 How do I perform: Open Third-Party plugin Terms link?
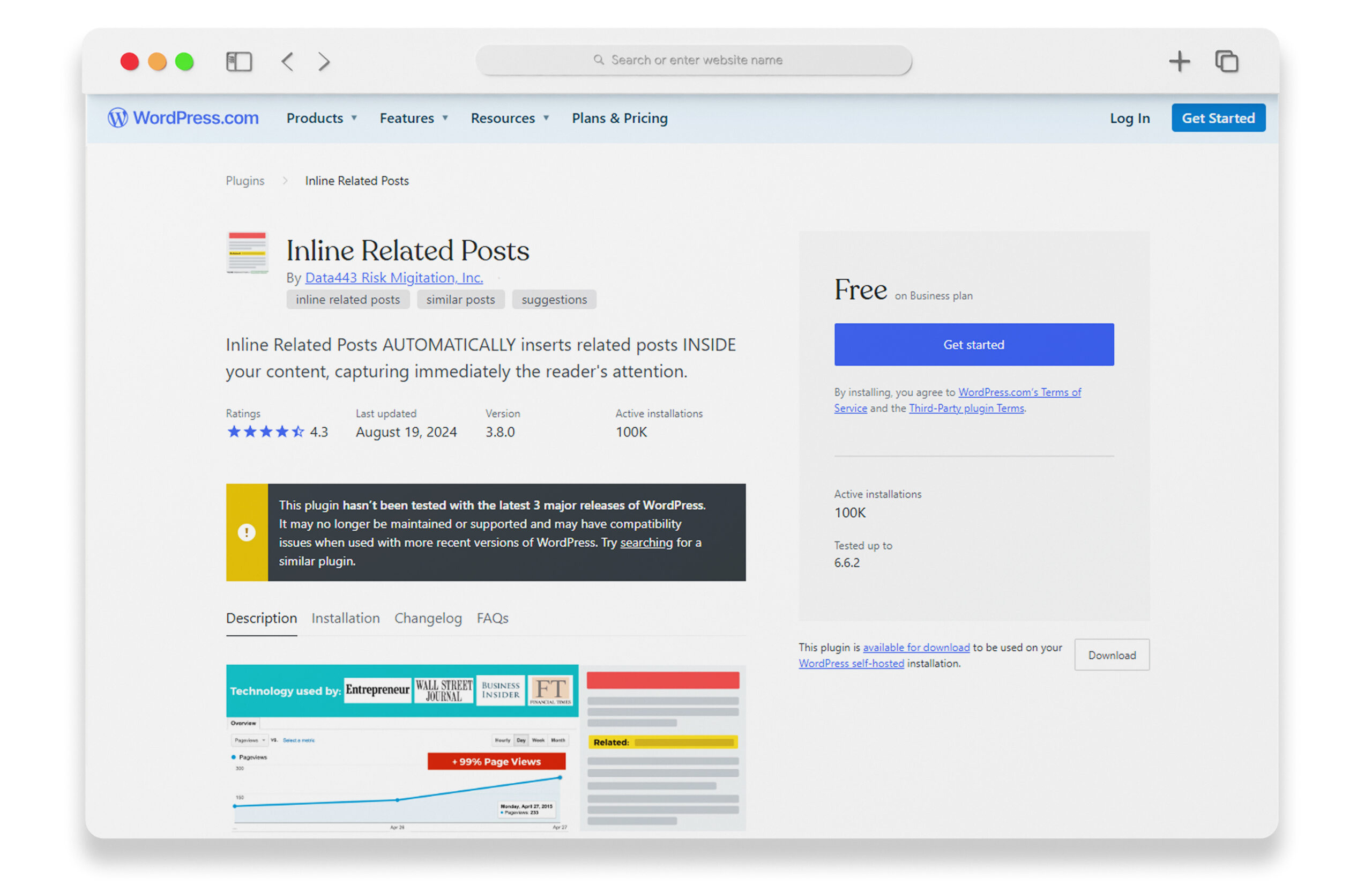pyautogui.click(x=966, y=408)
